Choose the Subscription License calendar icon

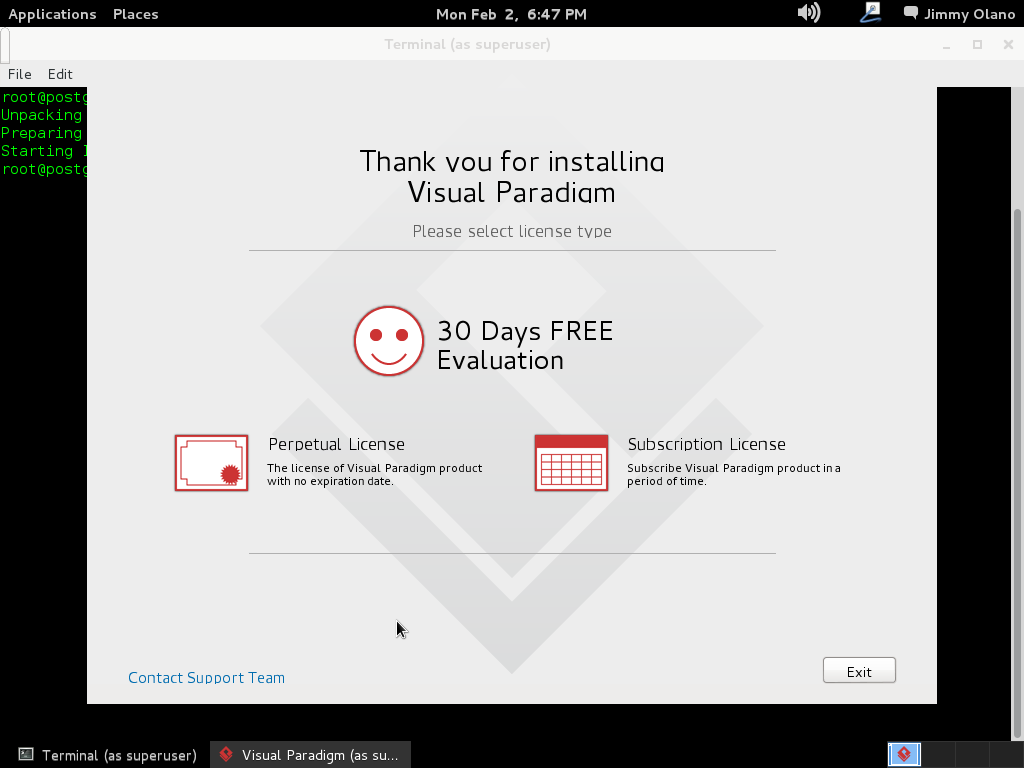click(x=571, y=463)
